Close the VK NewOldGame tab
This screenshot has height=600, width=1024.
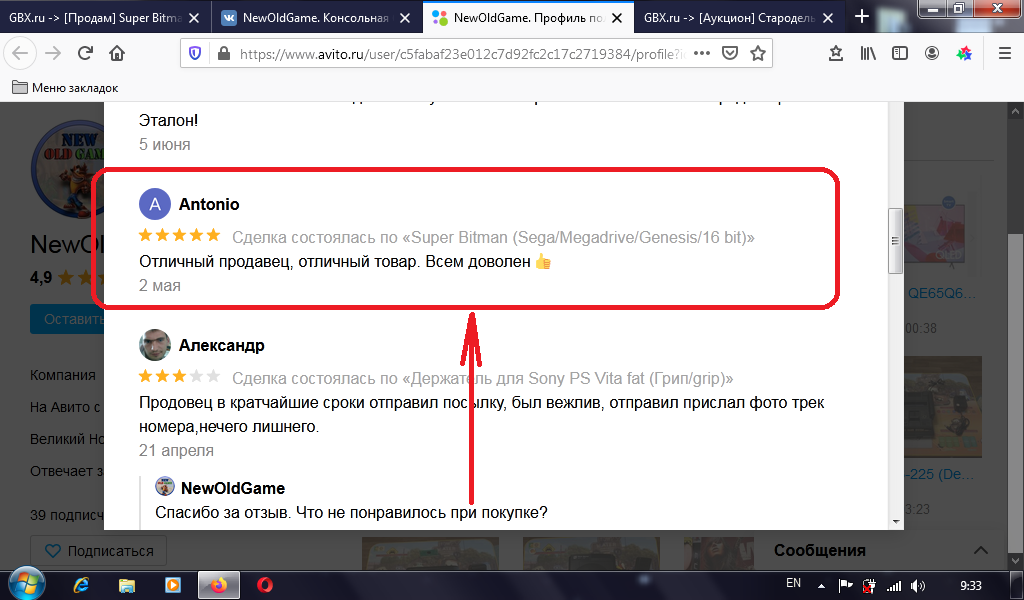click(405, 18)
